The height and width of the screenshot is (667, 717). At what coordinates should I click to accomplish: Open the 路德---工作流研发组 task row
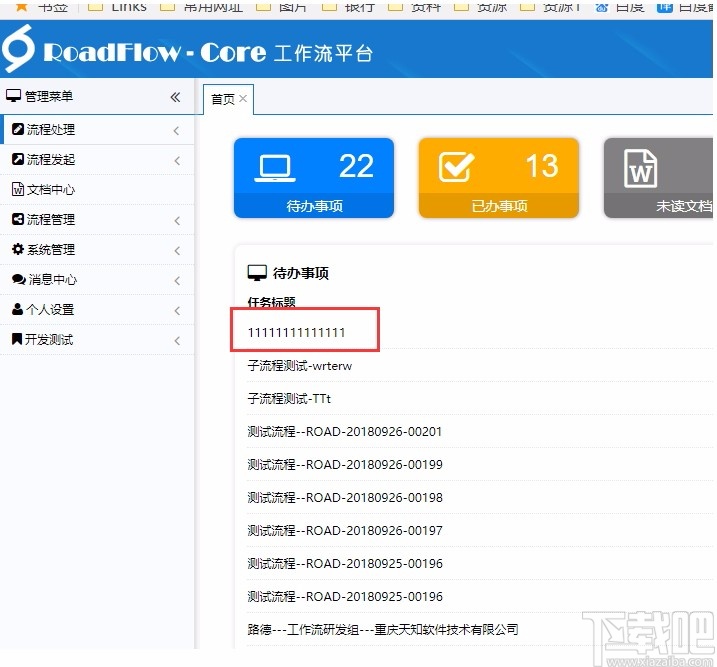coord(383,630)
